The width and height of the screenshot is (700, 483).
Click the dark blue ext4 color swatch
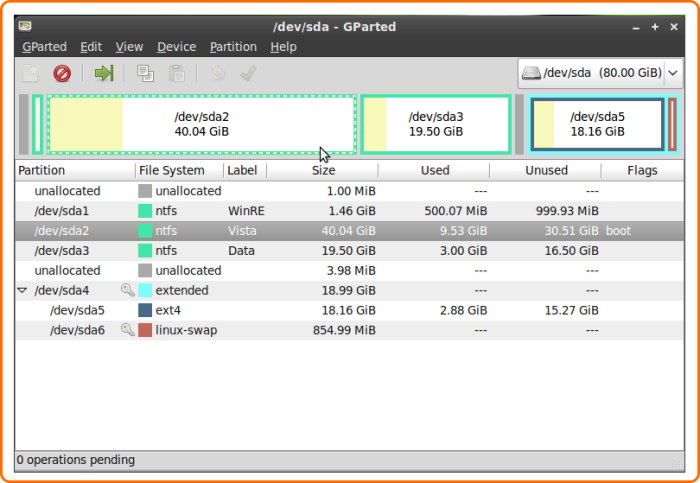click(x=145, y=310)
